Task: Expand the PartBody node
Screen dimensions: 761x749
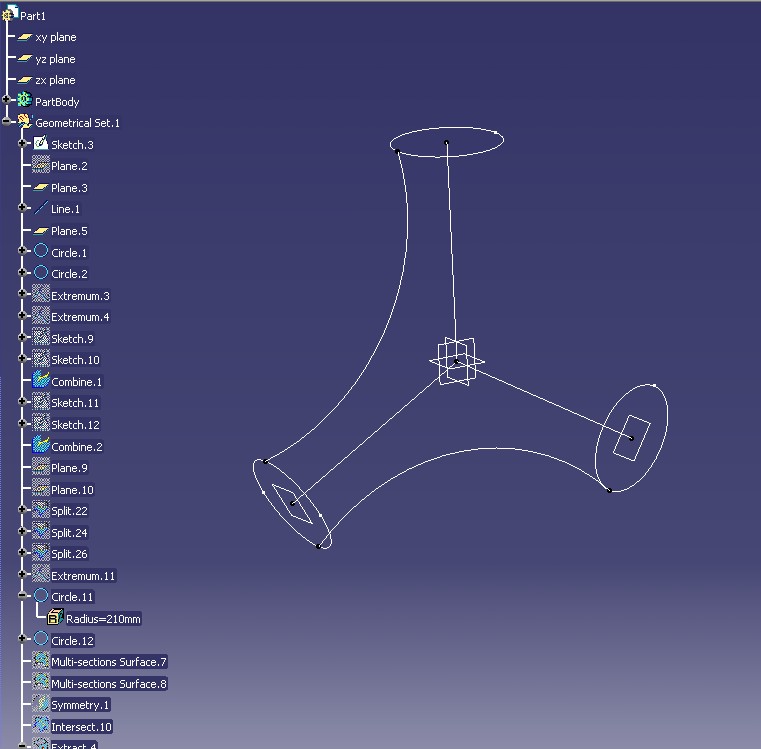Action: point(6,100)
